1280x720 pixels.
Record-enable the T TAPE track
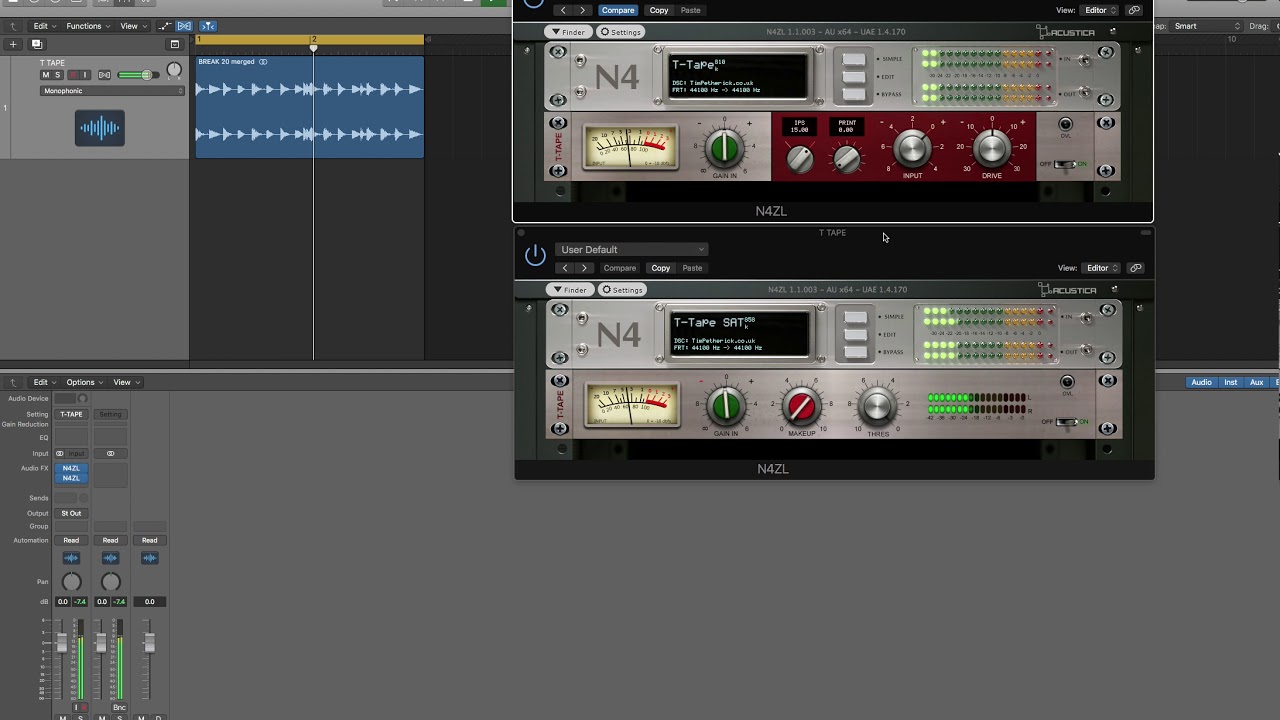pyautogui.click(x=73, y=75)
